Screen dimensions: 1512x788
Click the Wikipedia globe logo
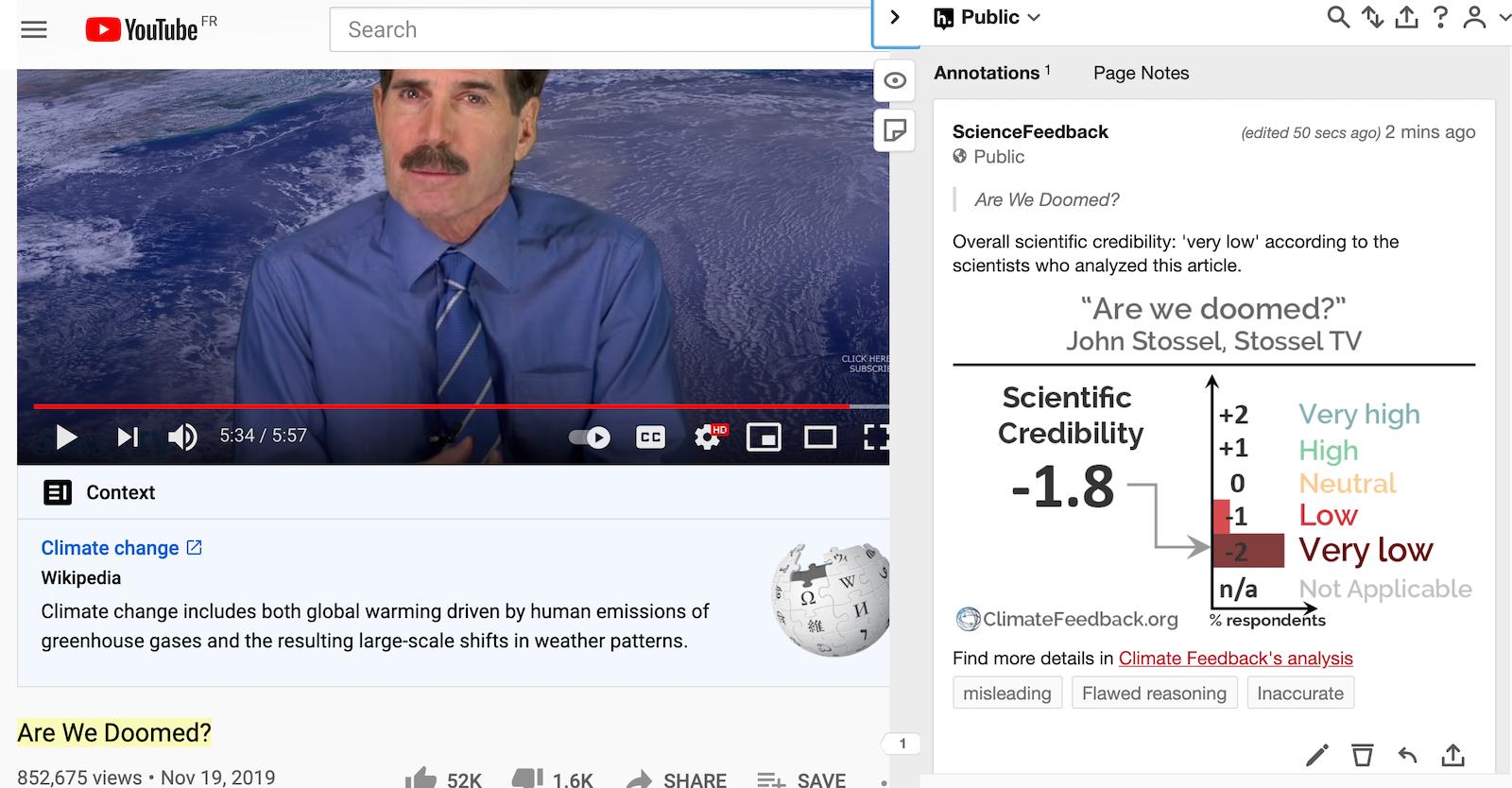pyautogui.click(x=831, y=599)
